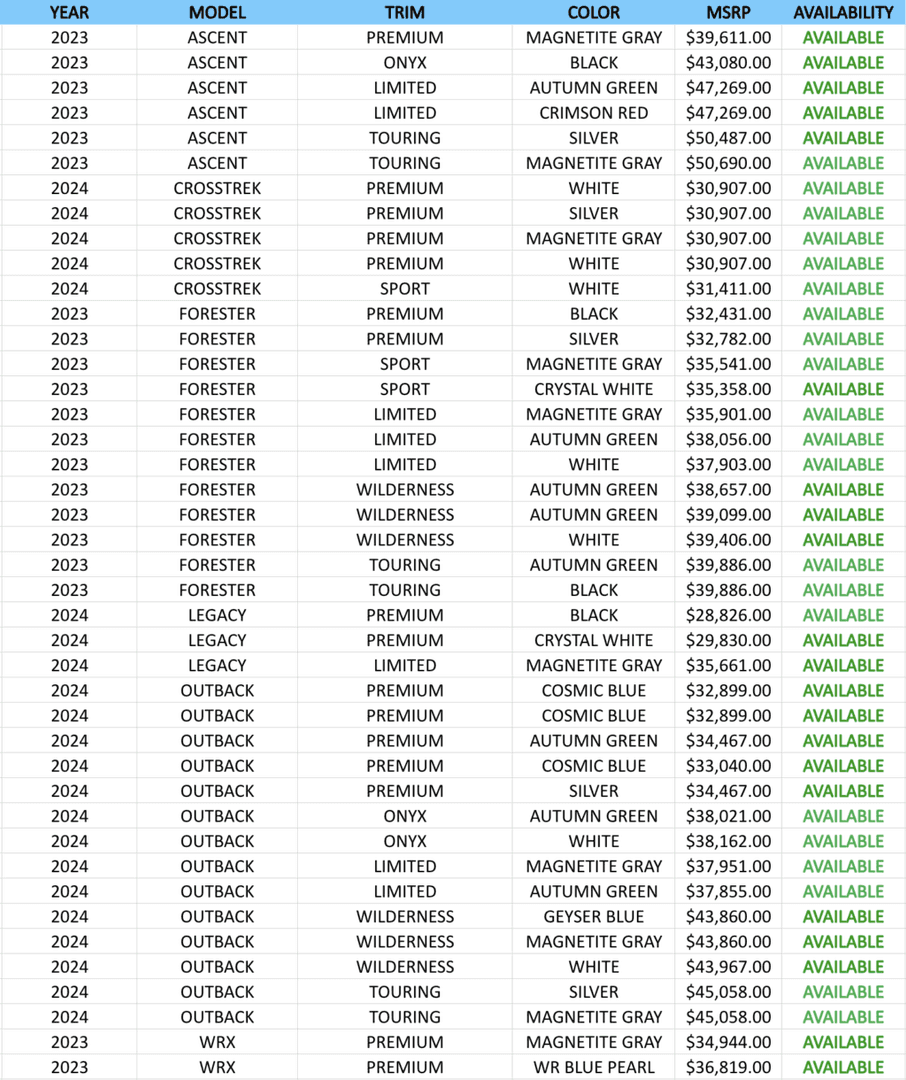Select the WR BLUE PEARL cell
Screen dimensions: 906x1080
point(593,1067)
